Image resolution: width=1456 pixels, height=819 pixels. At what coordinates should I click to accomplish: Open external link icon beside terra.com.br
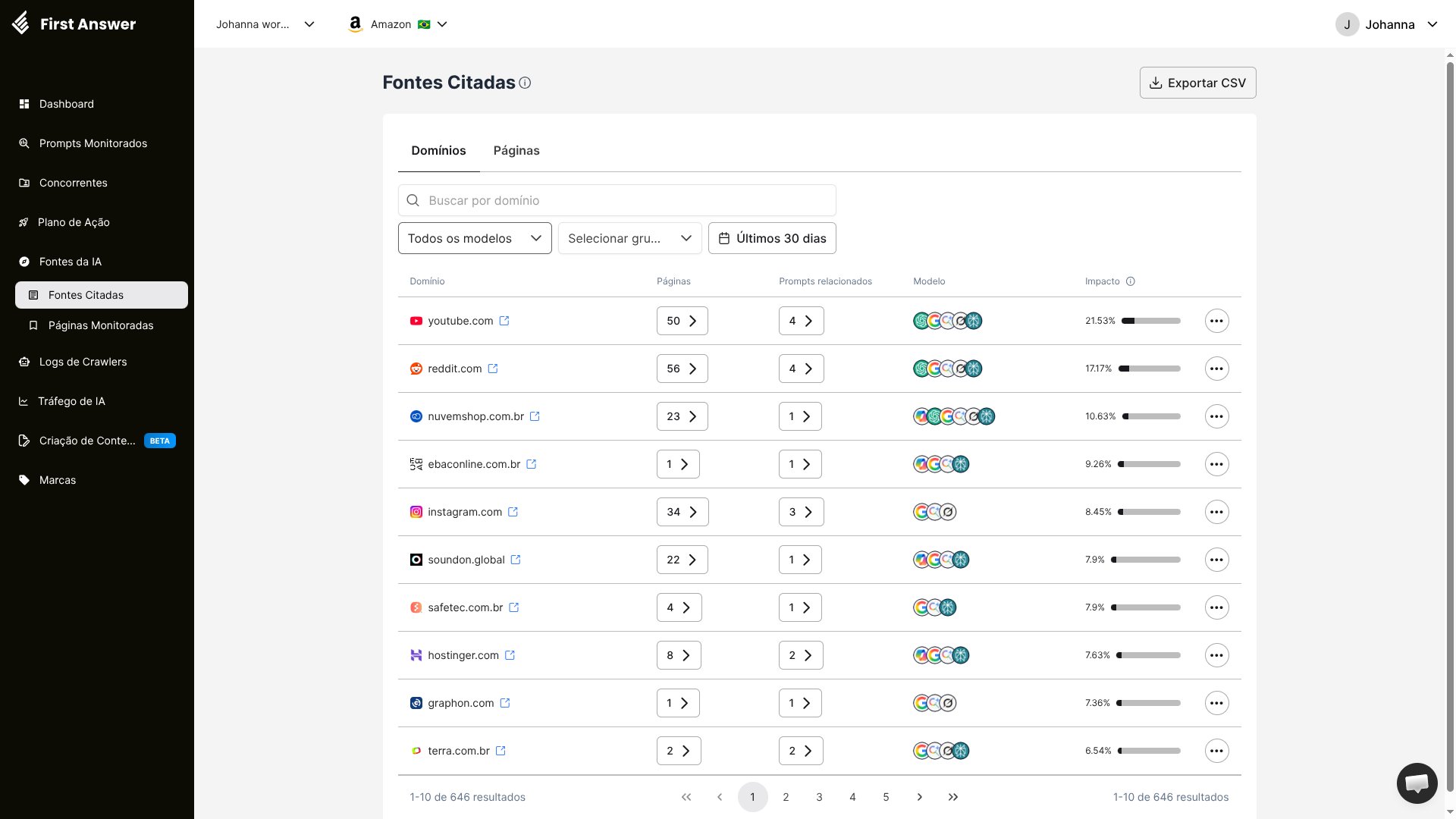(x=500, y=751)
